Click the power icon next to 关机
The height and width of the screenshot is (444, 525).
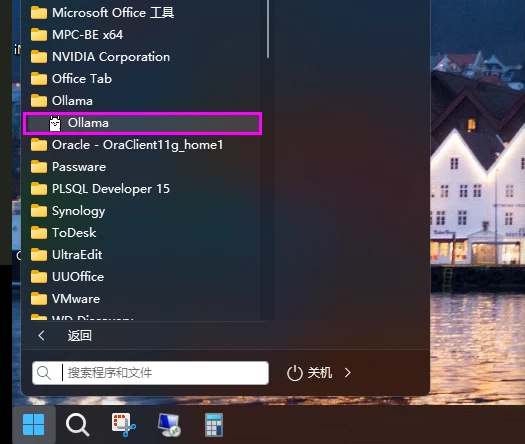[x=295, y=373]
